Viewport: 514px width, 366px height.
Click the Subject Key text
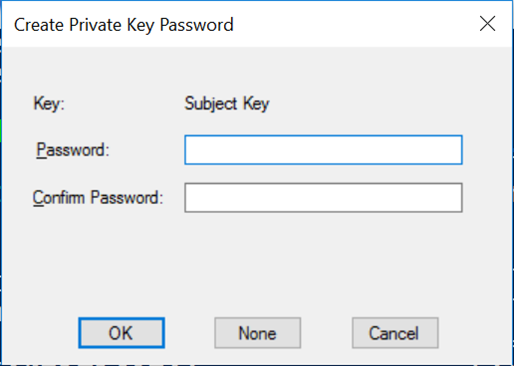[x=227, y=103]
